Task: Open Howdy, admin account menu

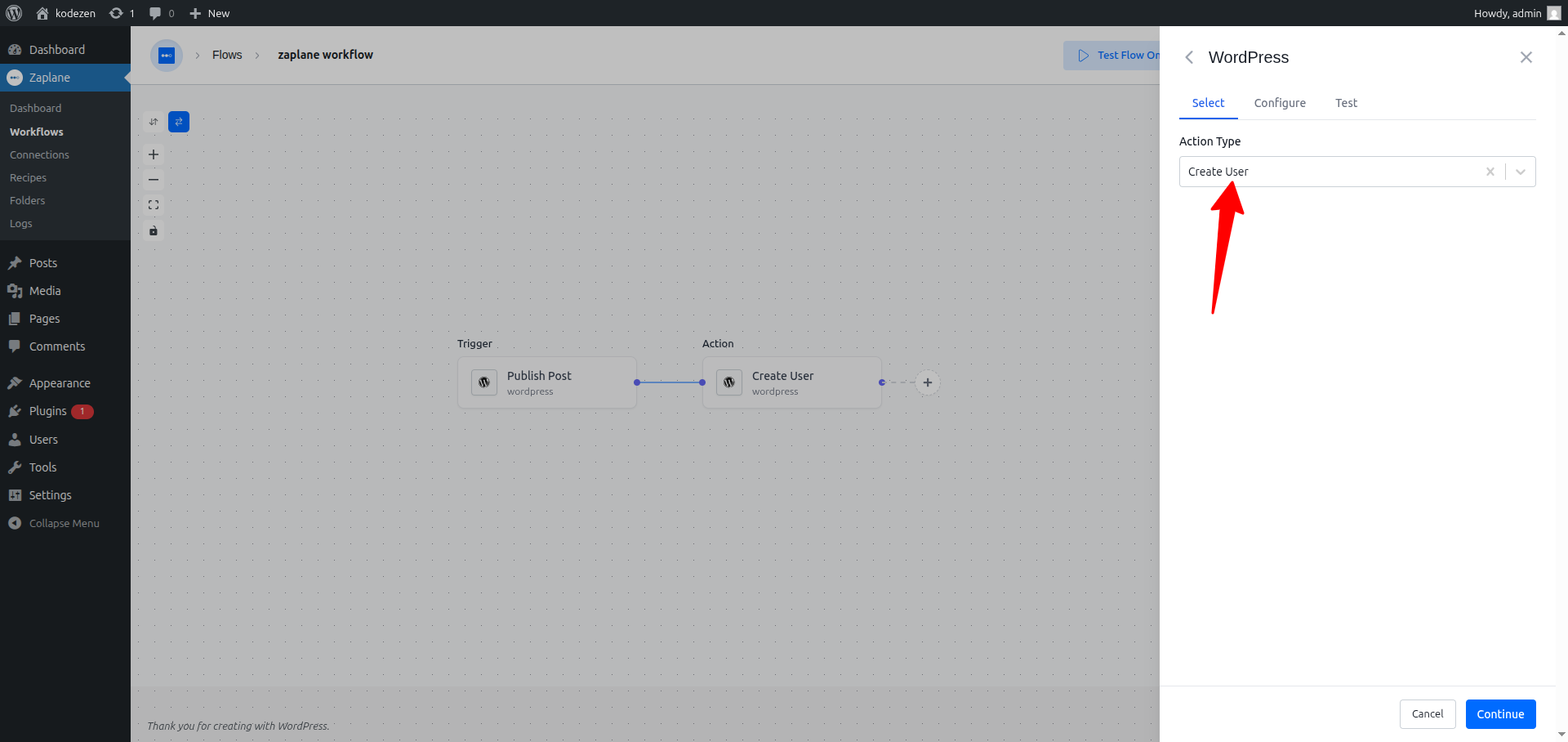Action: tap(1517, 13)
